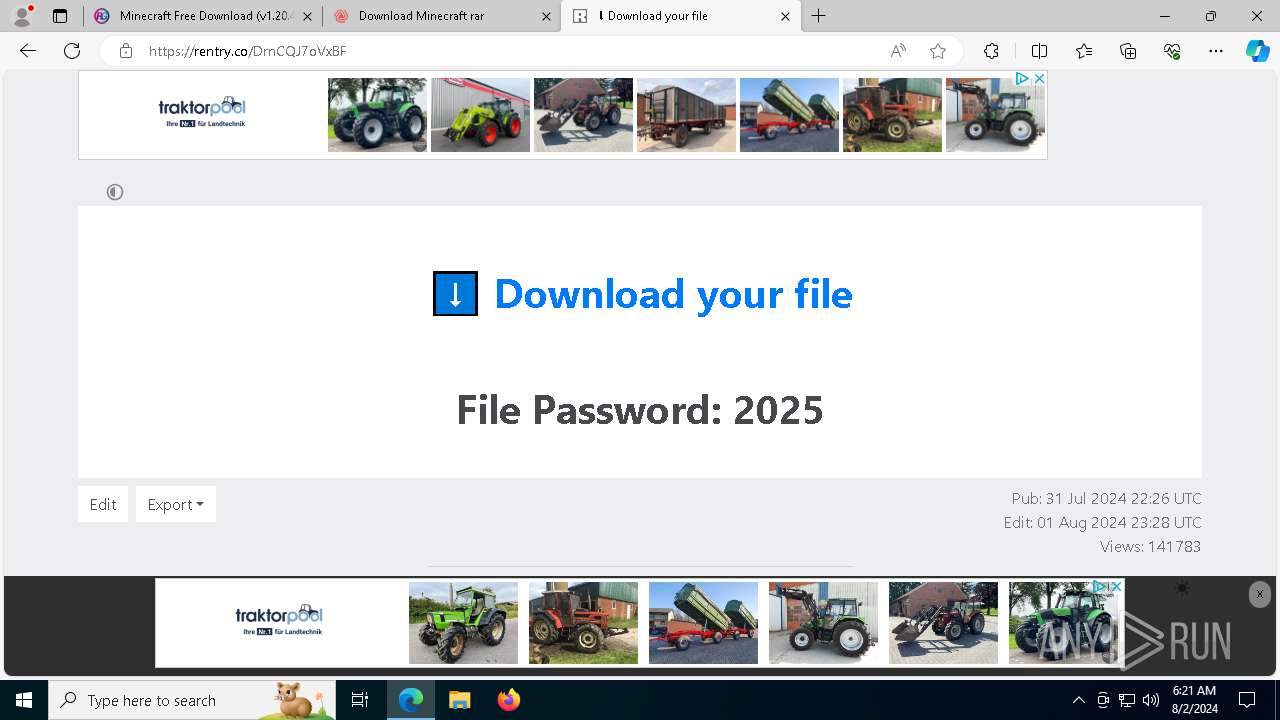Open browser profile avatar
The image size is (1280, 720).
click(x=22, y=16)
